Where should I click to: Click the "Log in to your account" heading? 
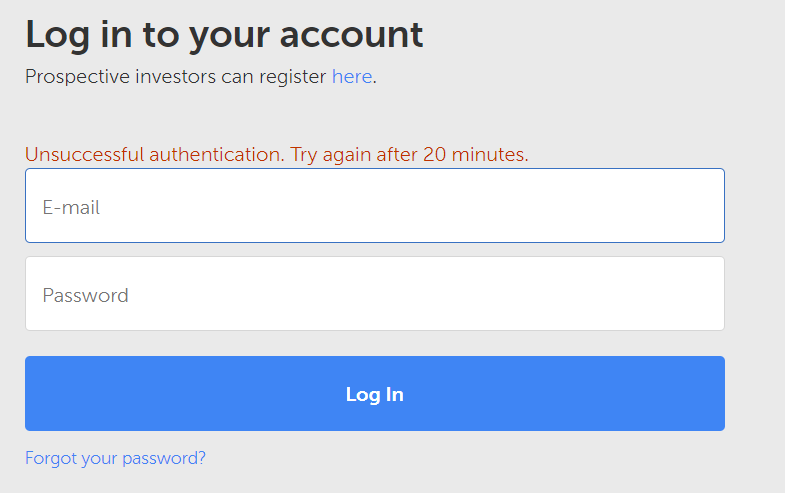pos(224,35)
